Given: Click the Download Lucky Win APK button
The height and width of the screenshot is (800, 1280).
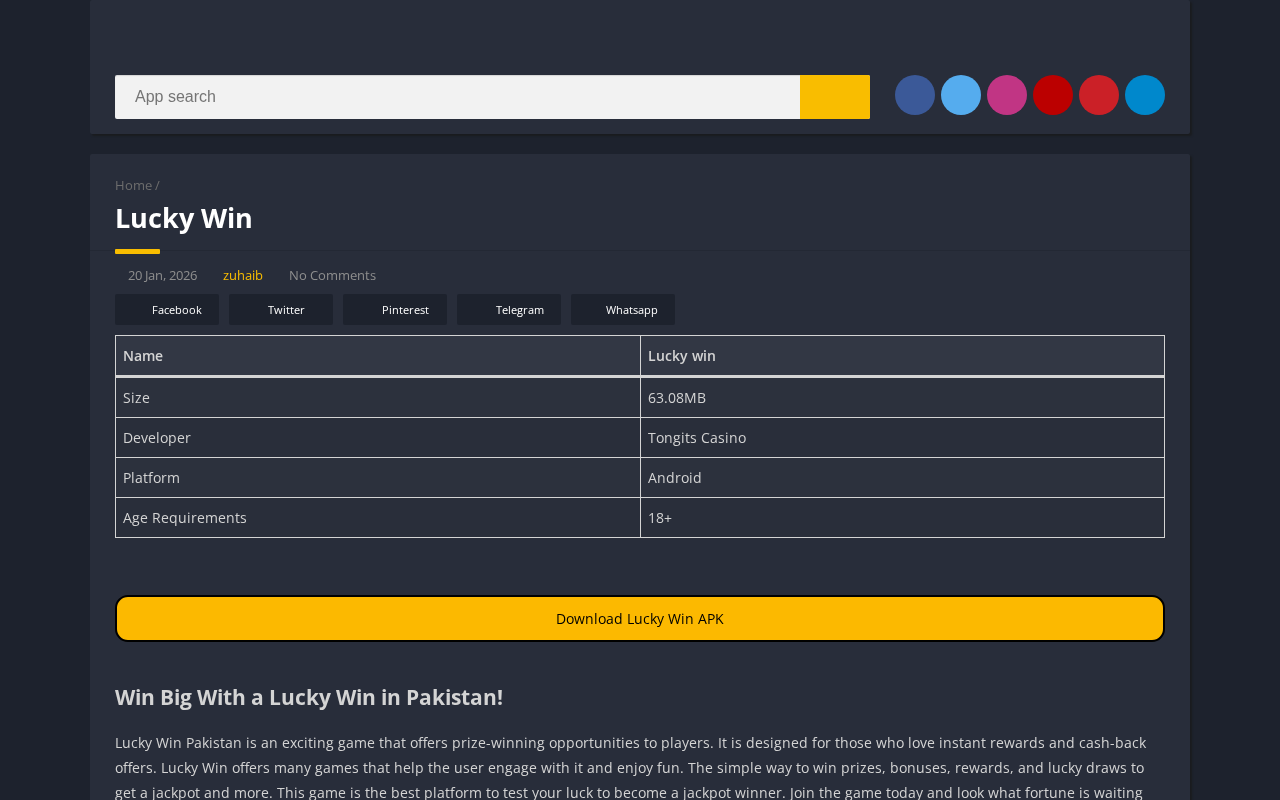Looking at the screenshot, I should tap(640, 618).
